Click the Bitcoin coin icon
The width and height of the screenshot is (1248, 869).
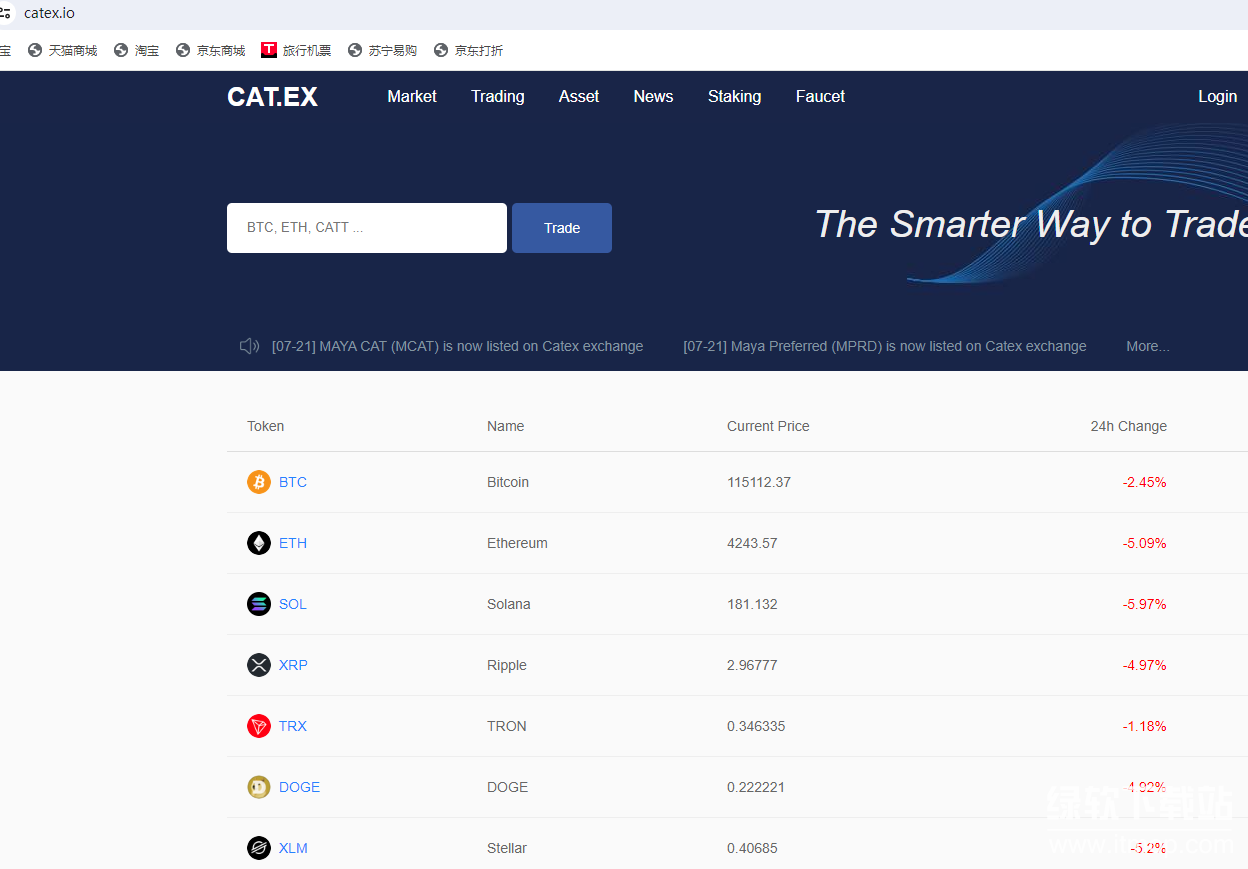click(x=259, y=482)
